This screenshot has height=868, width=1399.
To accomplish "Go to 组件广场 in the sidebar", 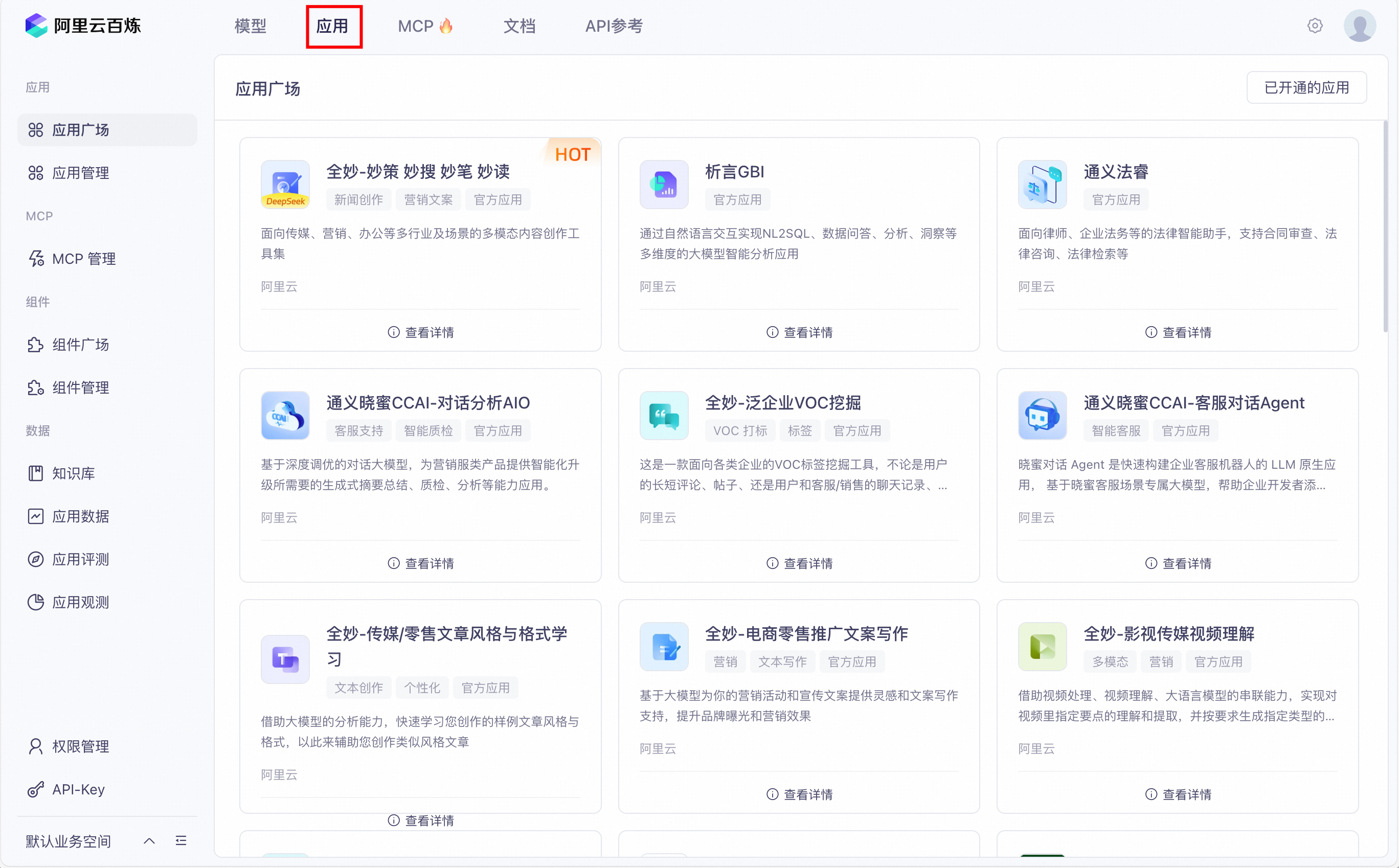I will [x=80, y=345].
